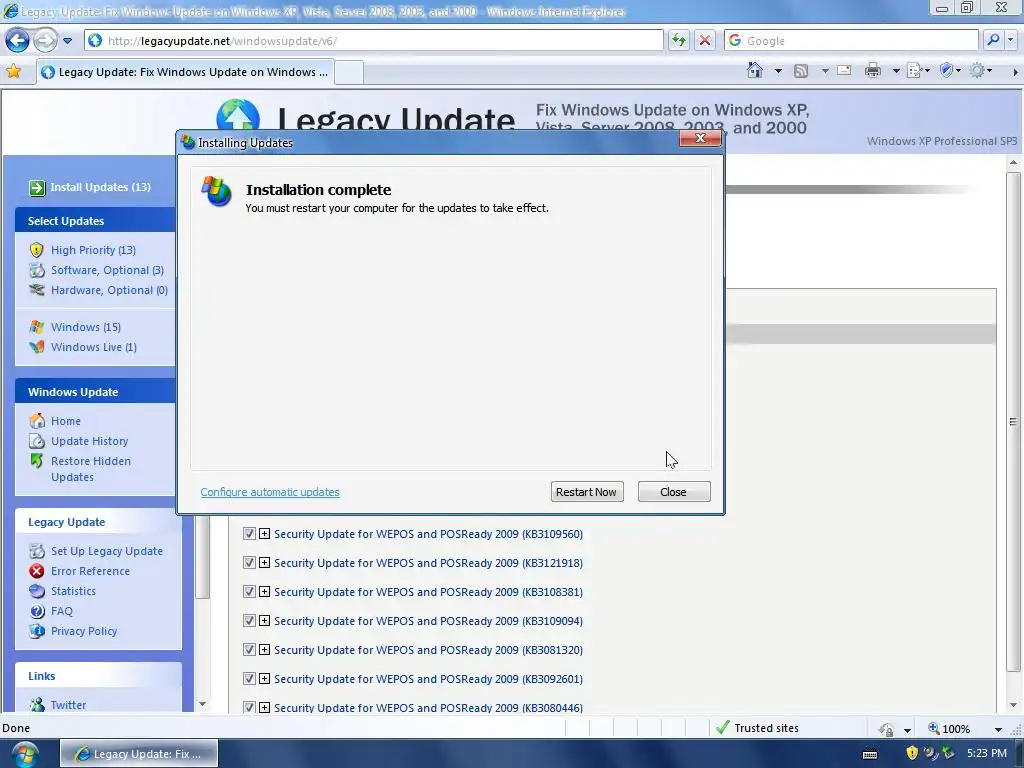This screenshot has width=1024, height=768.
Task: Open a new blank tab
Action: pos(349,72)
